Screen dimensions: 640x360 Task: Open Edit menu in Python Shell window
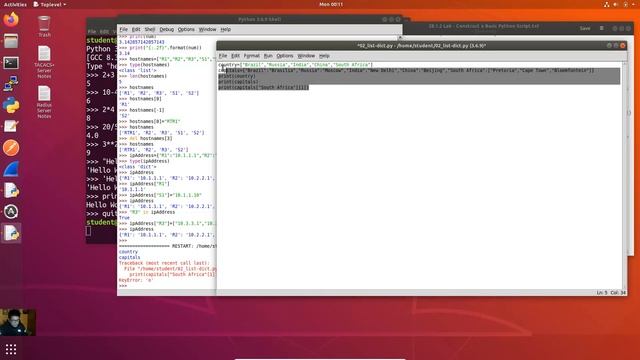[x=136, y=29]
